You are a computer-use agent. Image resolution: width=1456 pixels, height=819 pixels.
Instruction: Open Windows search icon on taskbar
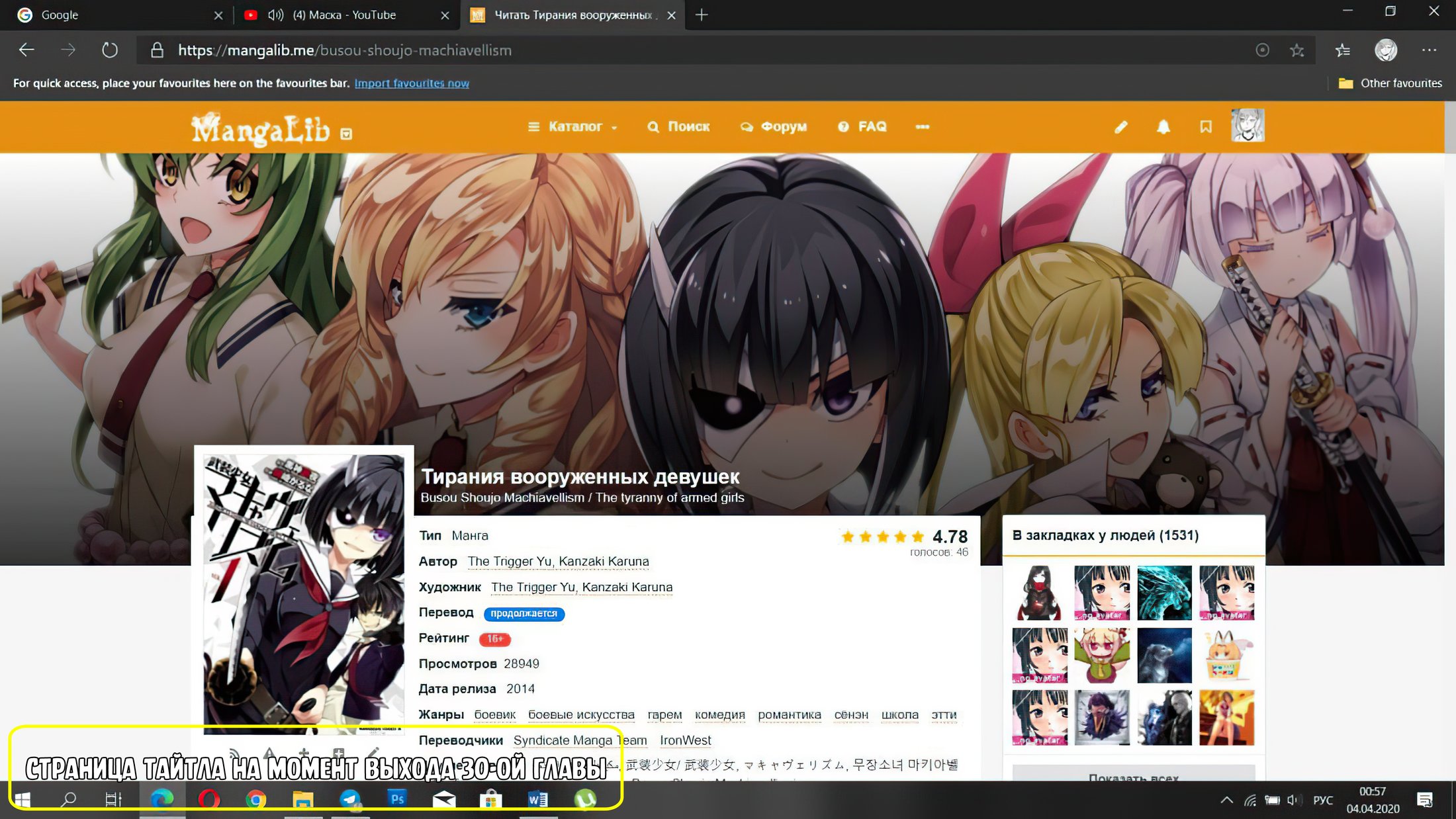(x=68, y=800)
